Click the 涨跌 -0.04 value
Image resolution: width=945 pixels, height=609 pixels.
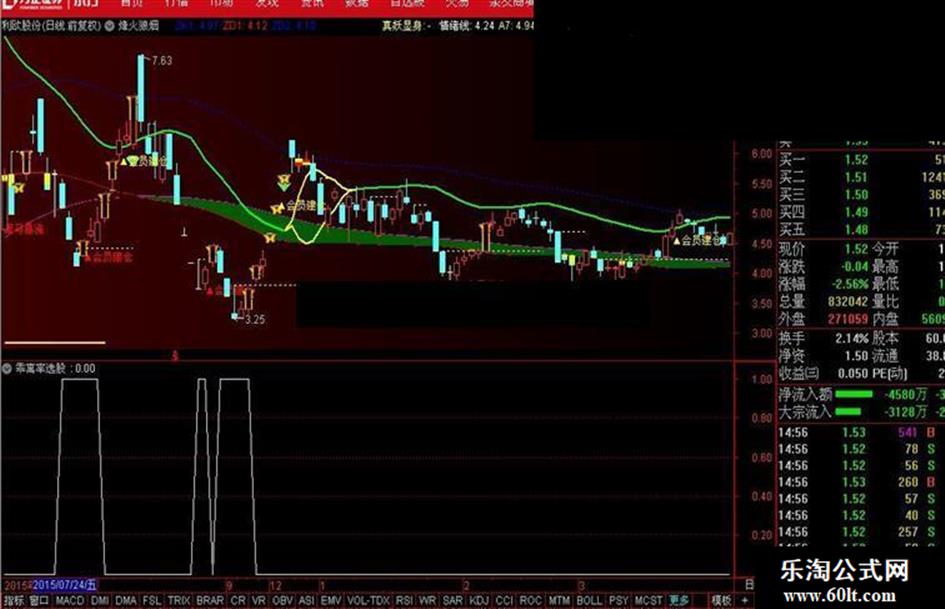(855, 267)
